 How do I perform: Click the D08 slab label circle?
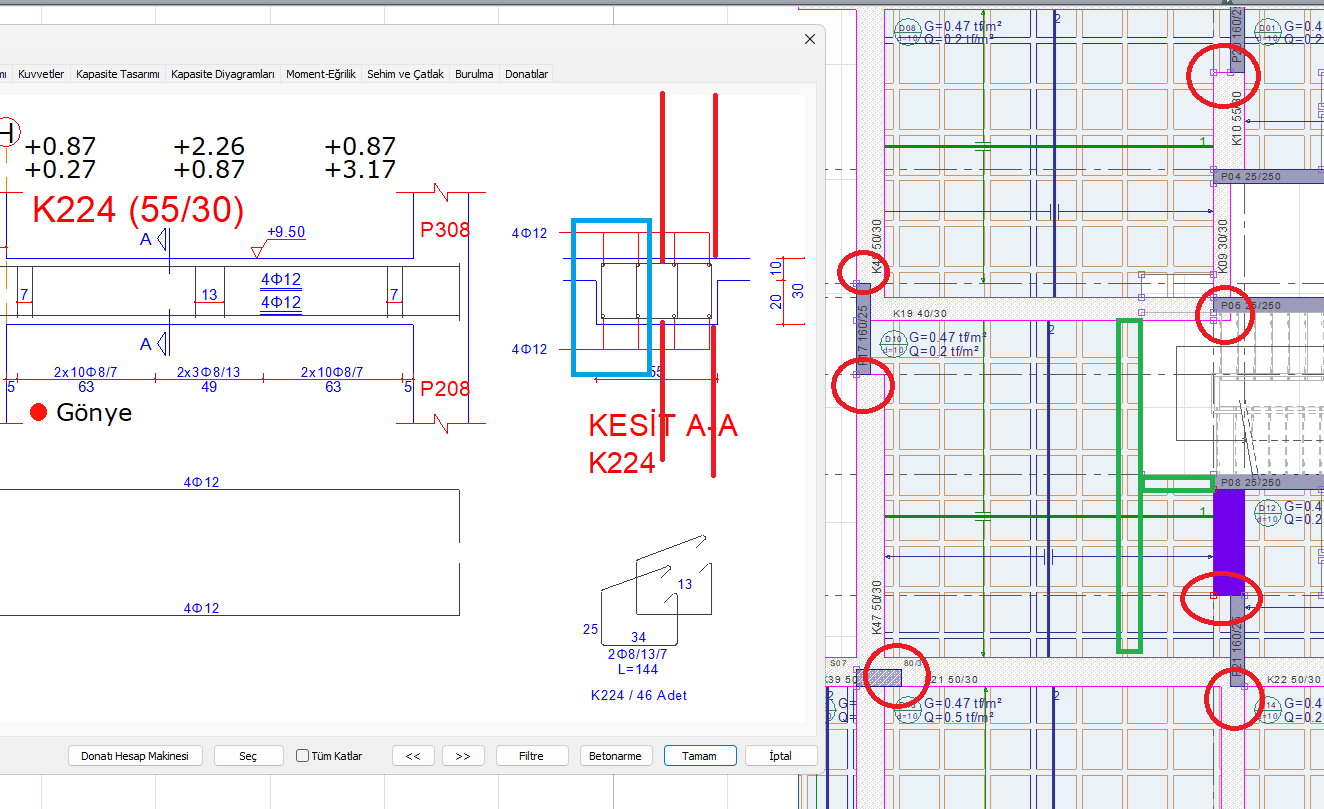pos(907,31)
